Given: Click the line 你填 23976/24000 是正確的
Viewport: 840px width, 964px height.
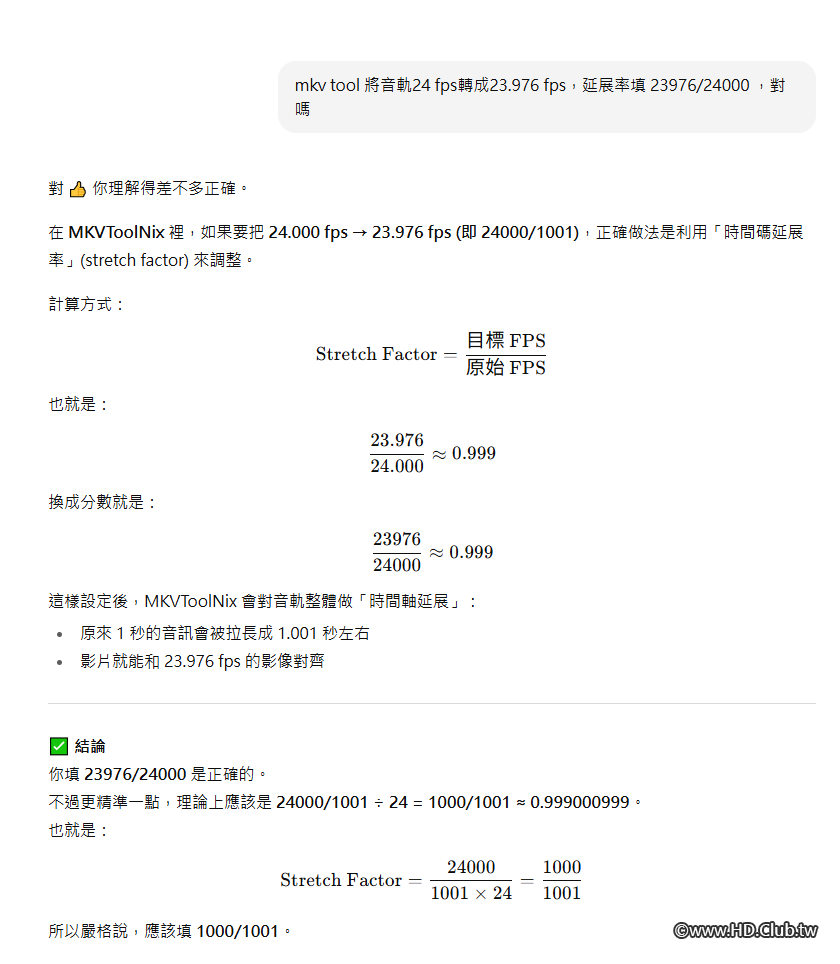Looking at the screenshot, I should pos(158,774).
